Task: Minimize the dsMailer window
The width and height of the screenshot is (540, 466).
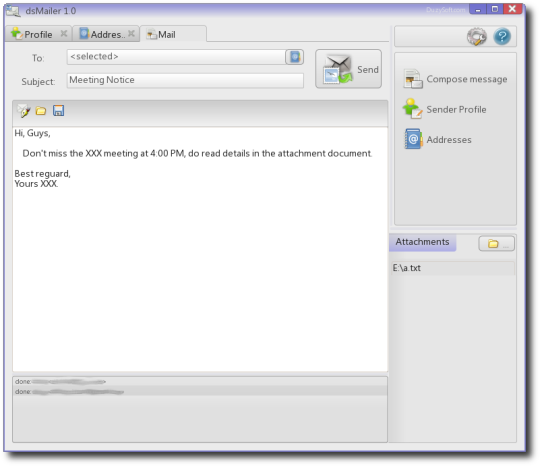Action: [478, 9]
